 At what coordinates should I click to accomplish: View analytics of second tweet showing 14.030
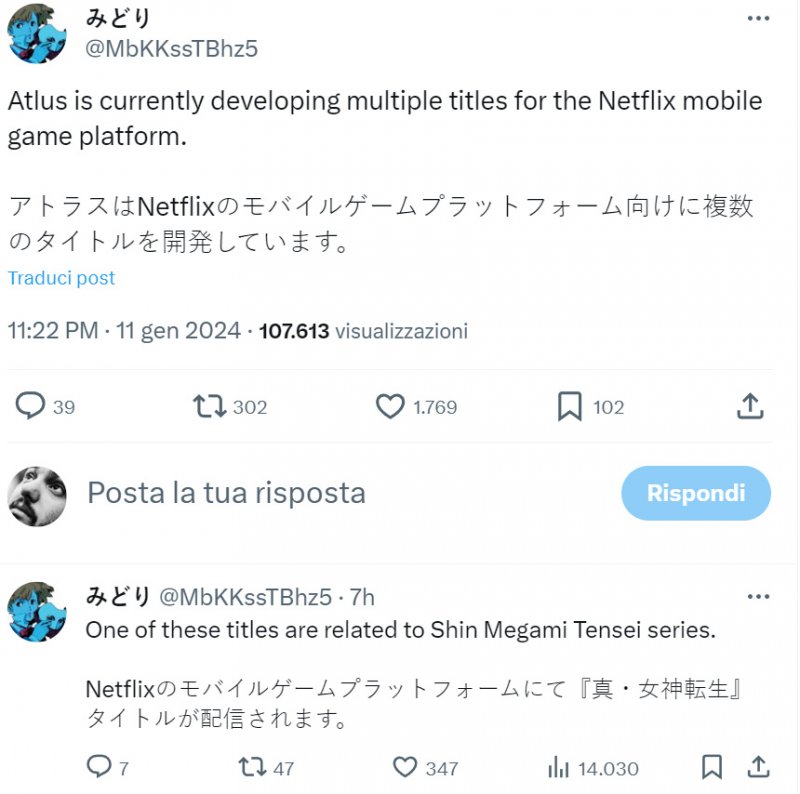pos(558,767)
